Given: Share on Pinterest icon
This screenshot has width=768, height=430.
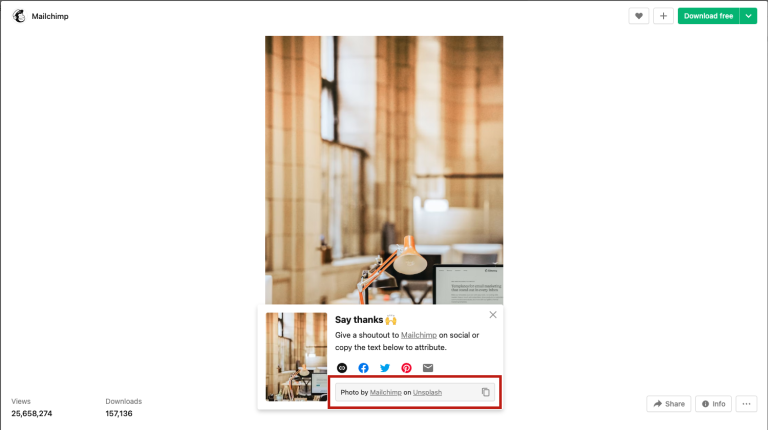Looking at the screenshot, I should (x=407, y=368).
